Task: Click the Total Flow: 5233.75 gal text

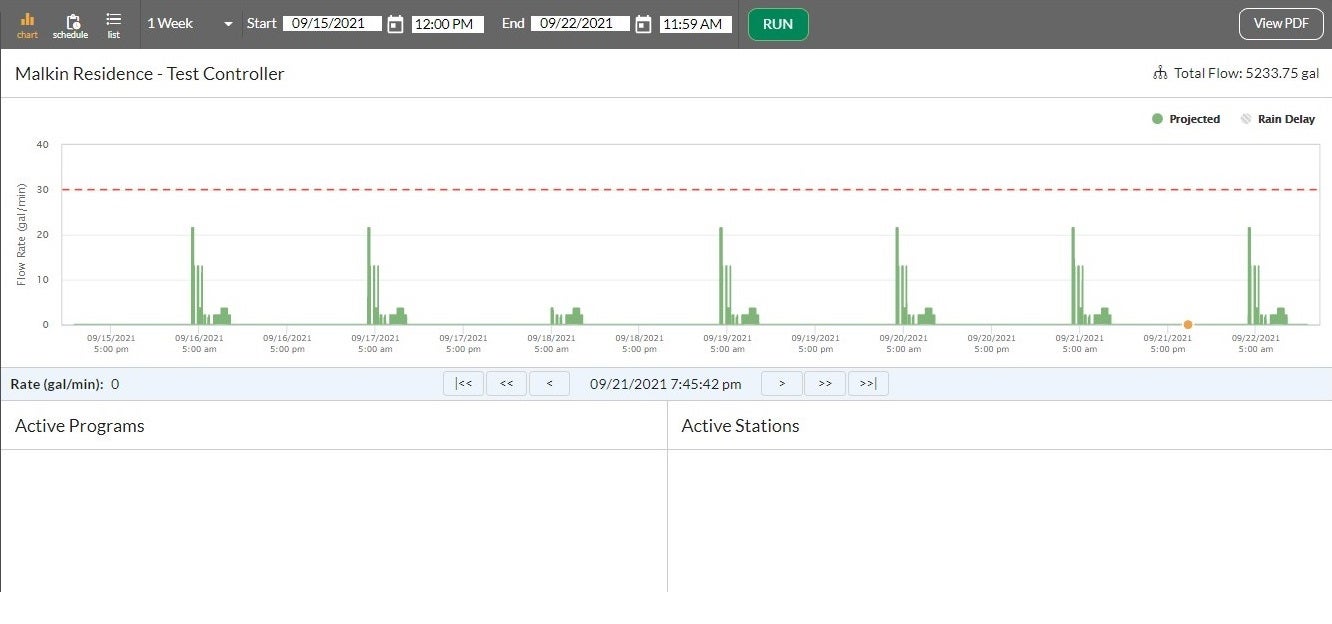Action: click(x=1247, y=73)
